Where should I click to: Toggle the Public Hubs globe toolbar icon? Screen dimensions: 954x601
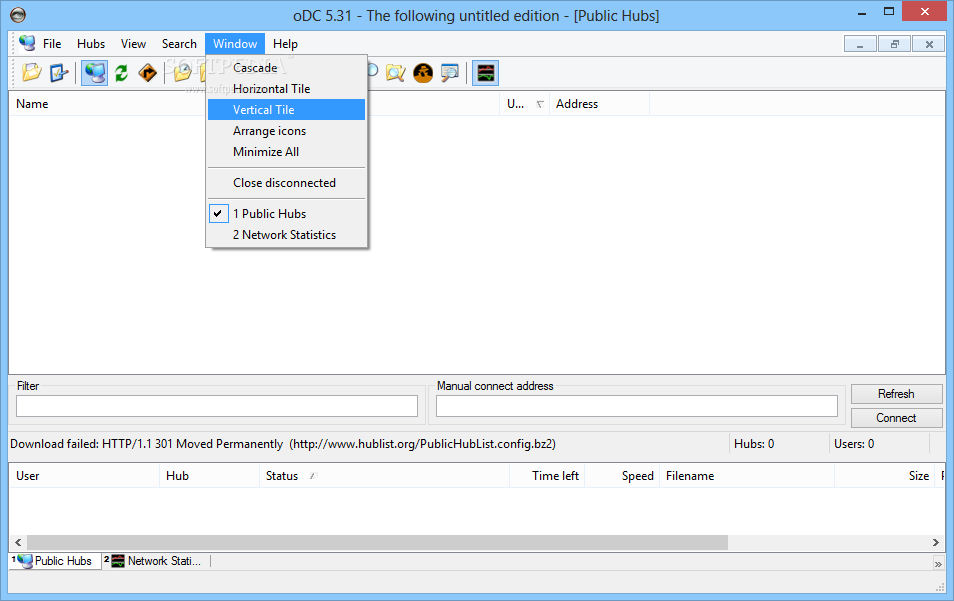94,73
